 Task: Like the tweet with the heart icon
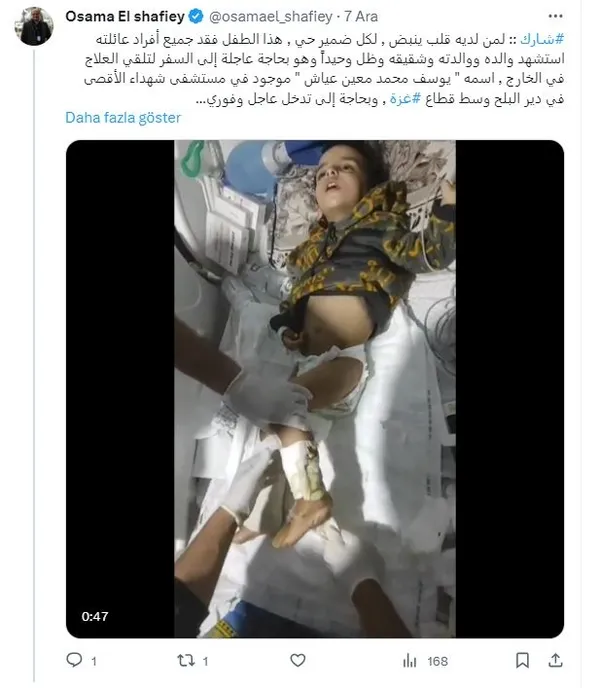pos(298,660)
